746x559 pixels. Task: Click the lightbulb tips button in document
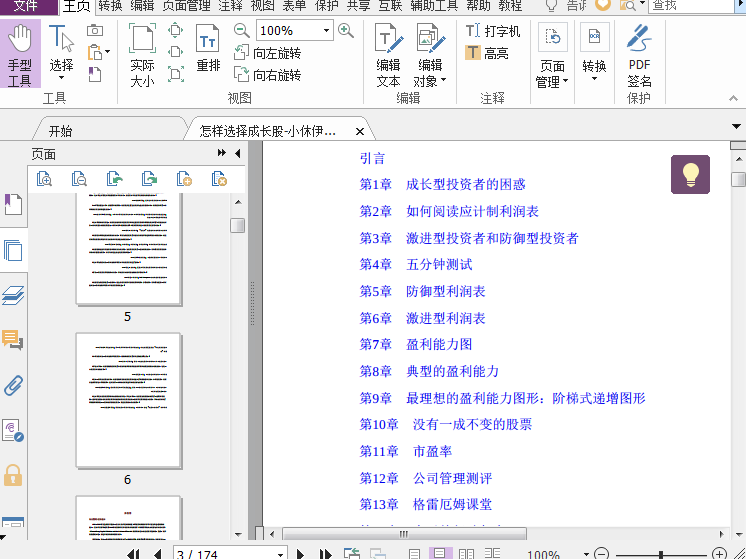pyautogui.click(x=690, y=174)
